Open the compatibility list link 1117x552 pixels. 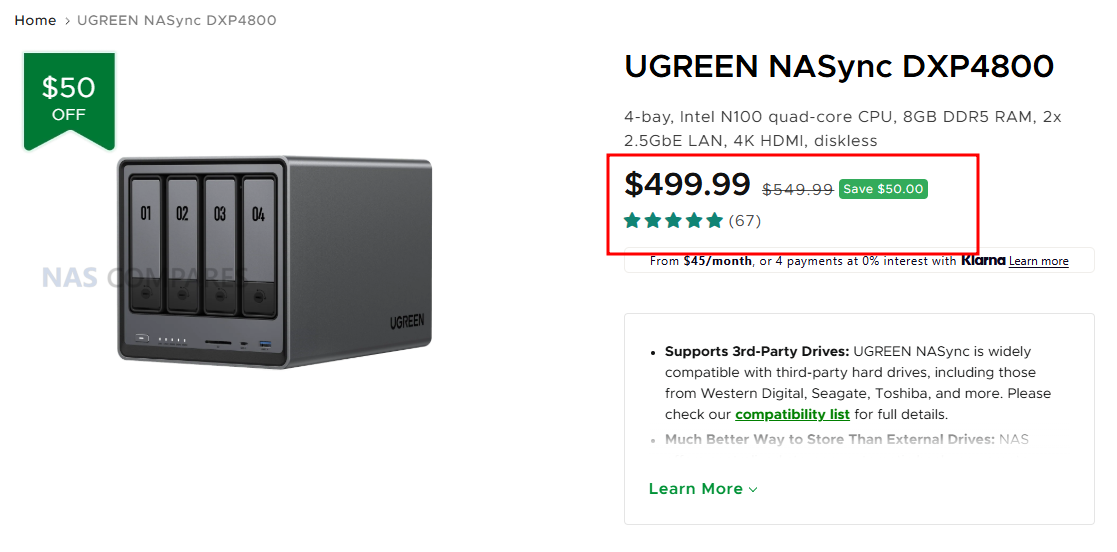coord(792,414)
